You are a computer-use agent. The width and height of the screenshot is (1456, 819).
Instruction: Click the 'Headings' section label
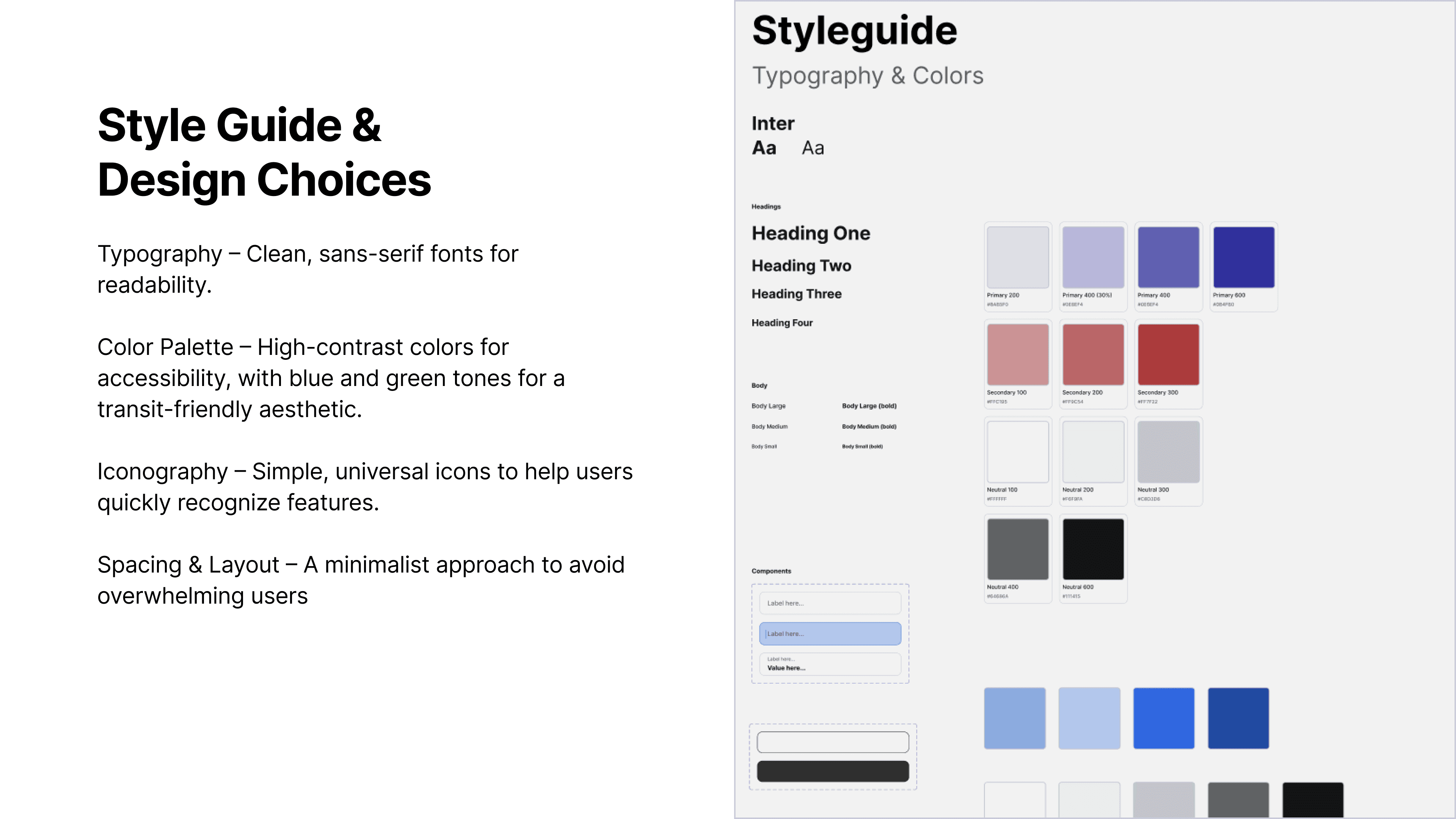point(766,206)
